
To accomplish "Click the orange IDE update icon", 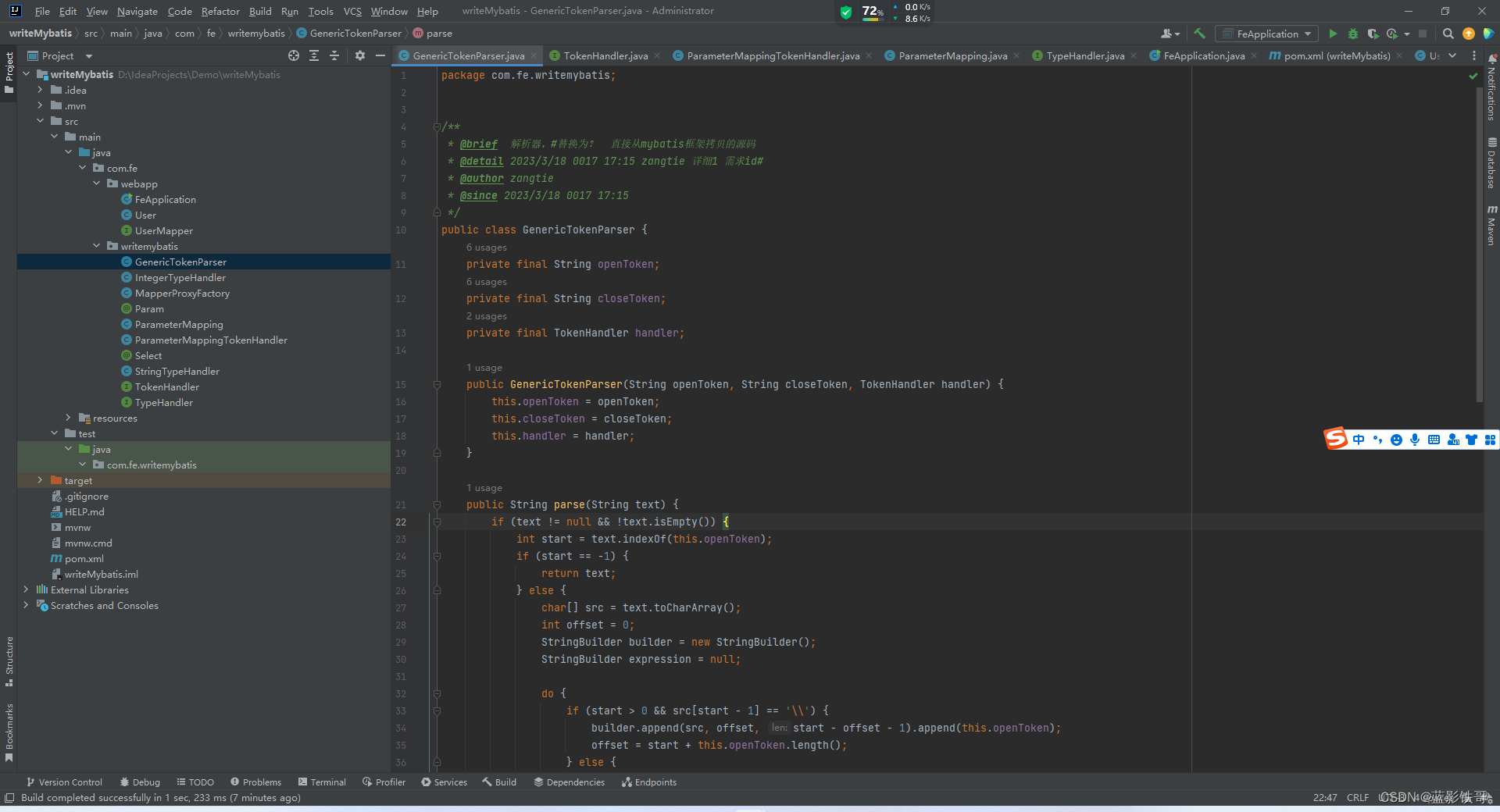I will (1469, 34).
